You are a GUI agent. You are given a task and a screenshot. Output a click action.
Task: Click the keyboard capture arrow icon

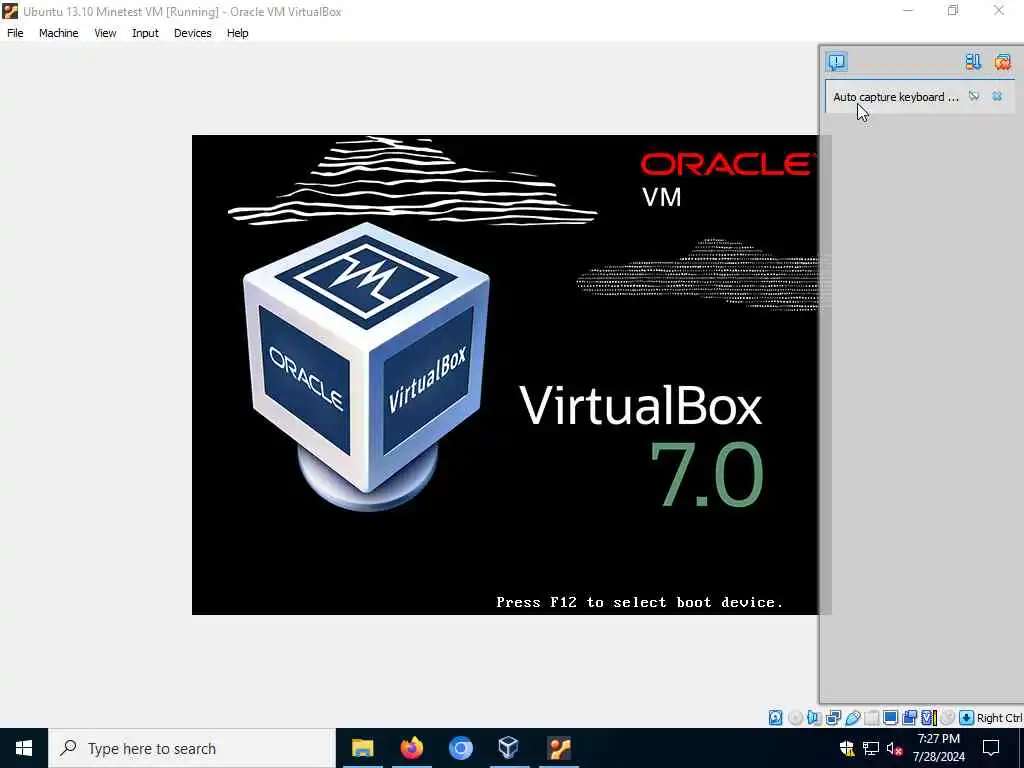967,718
